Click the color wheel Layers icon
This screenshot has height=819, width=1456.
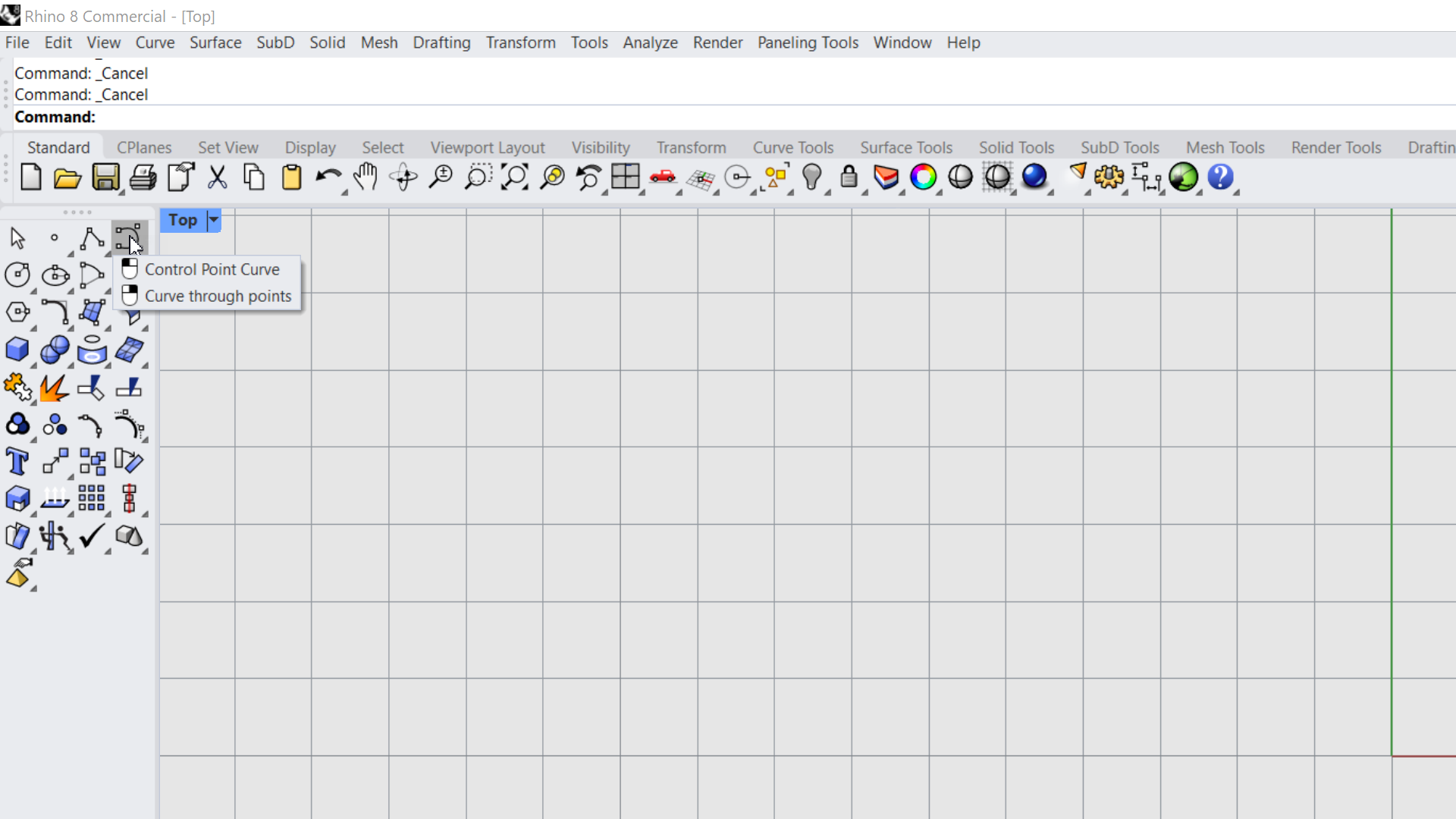pos(923,177)
